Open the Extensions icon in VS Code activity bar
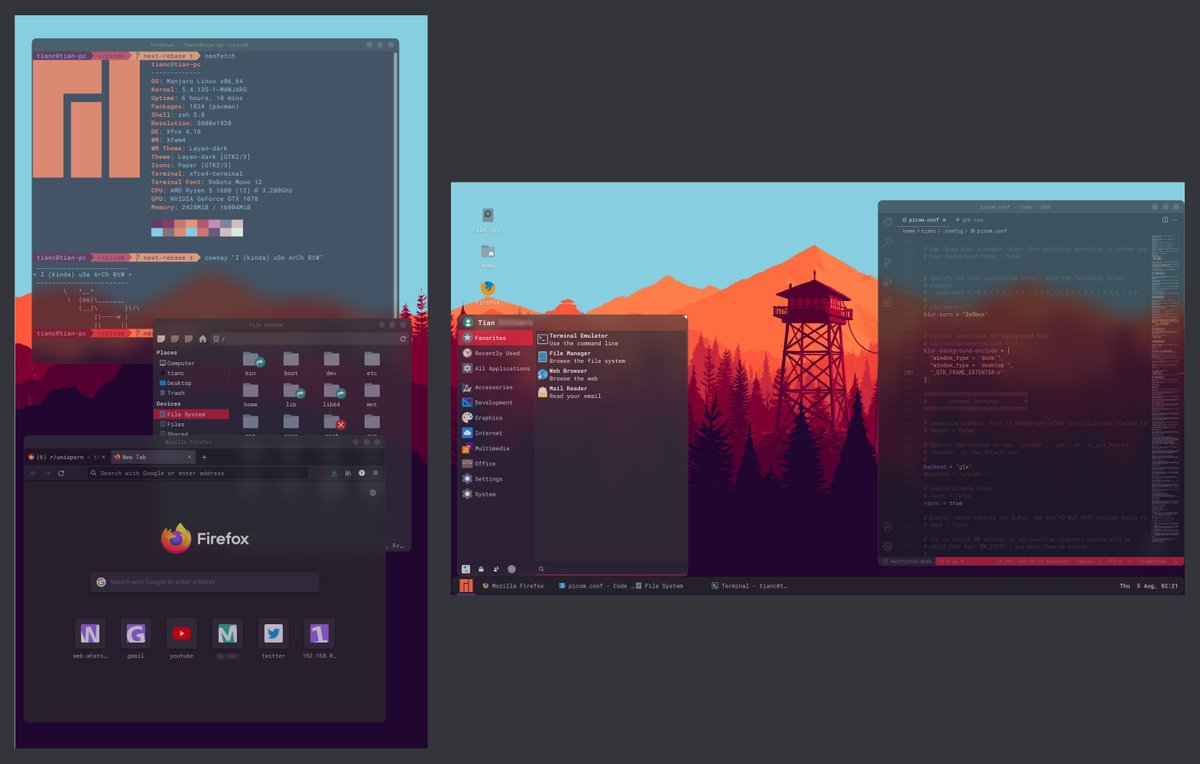1200x764 pixels. tap(887, 302)
